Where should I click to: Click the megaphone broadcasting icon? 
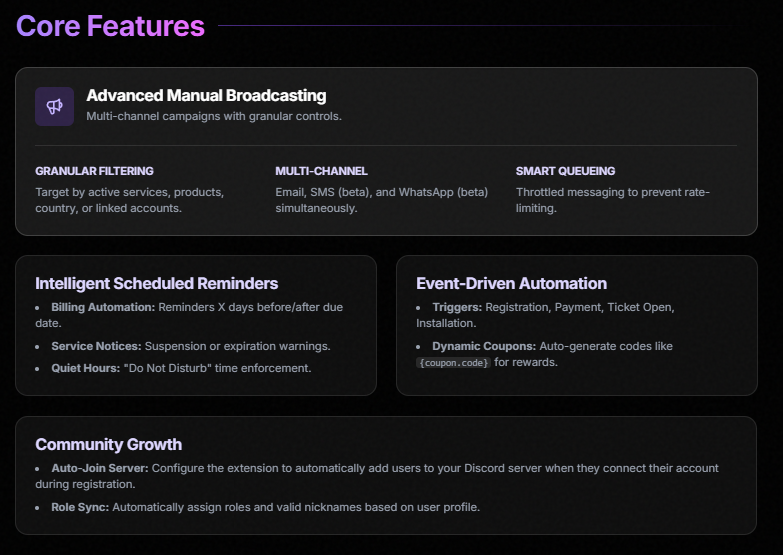[x=54, y=106]
